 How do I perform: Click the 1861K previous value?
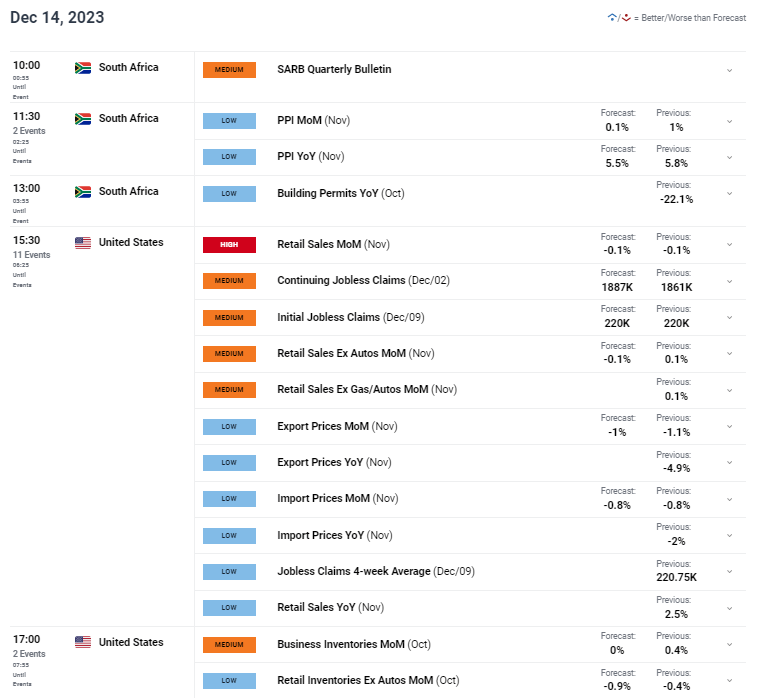pos(676,287)
